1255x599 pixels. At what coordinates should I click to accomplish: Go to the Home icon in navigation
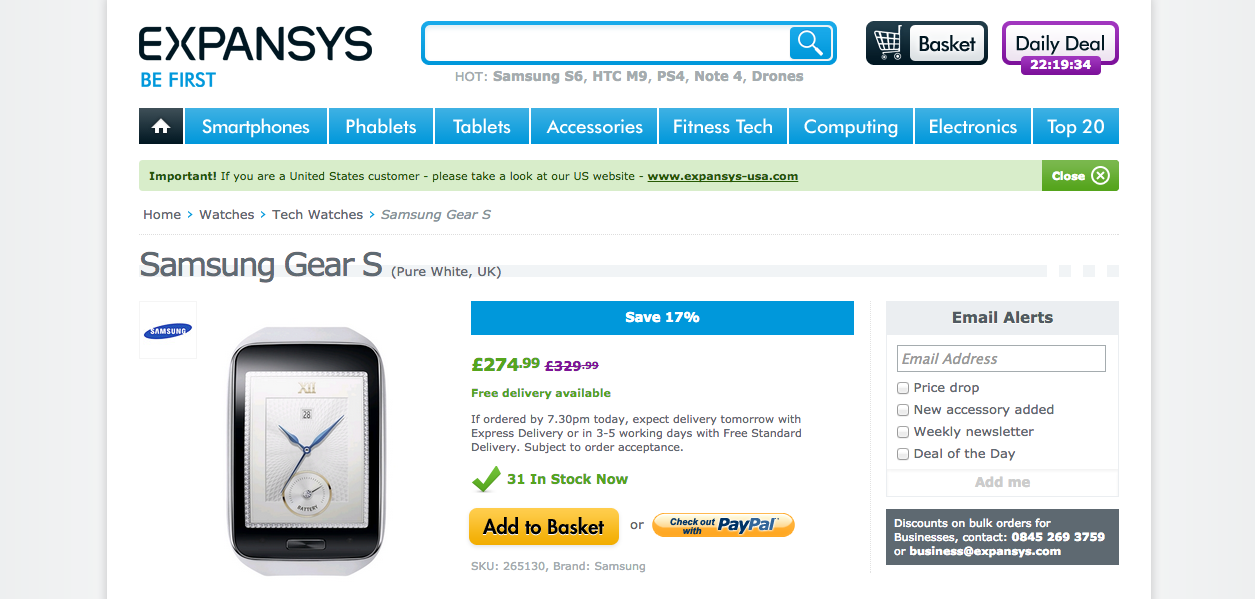(x=161, y=127)
